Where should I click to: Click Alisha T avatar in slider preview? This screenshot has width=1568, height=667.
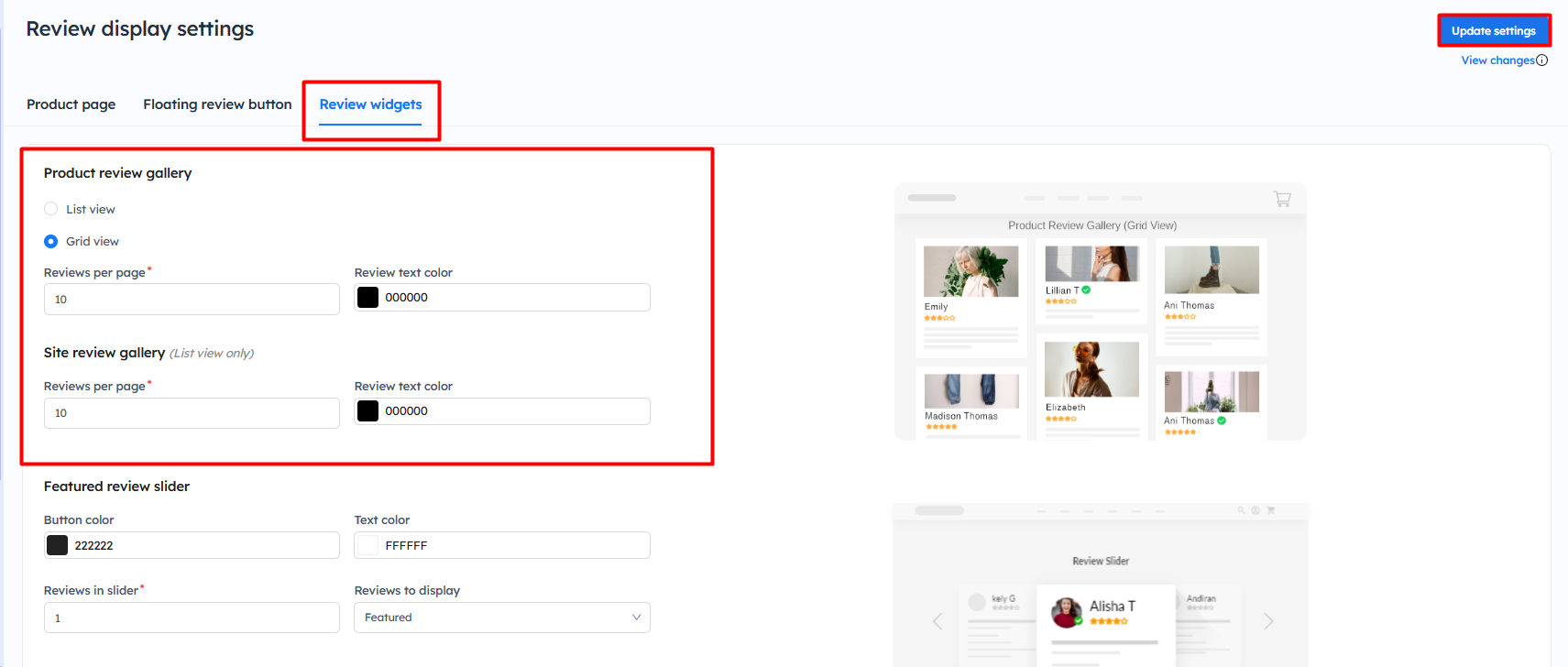click(1066, 612)
